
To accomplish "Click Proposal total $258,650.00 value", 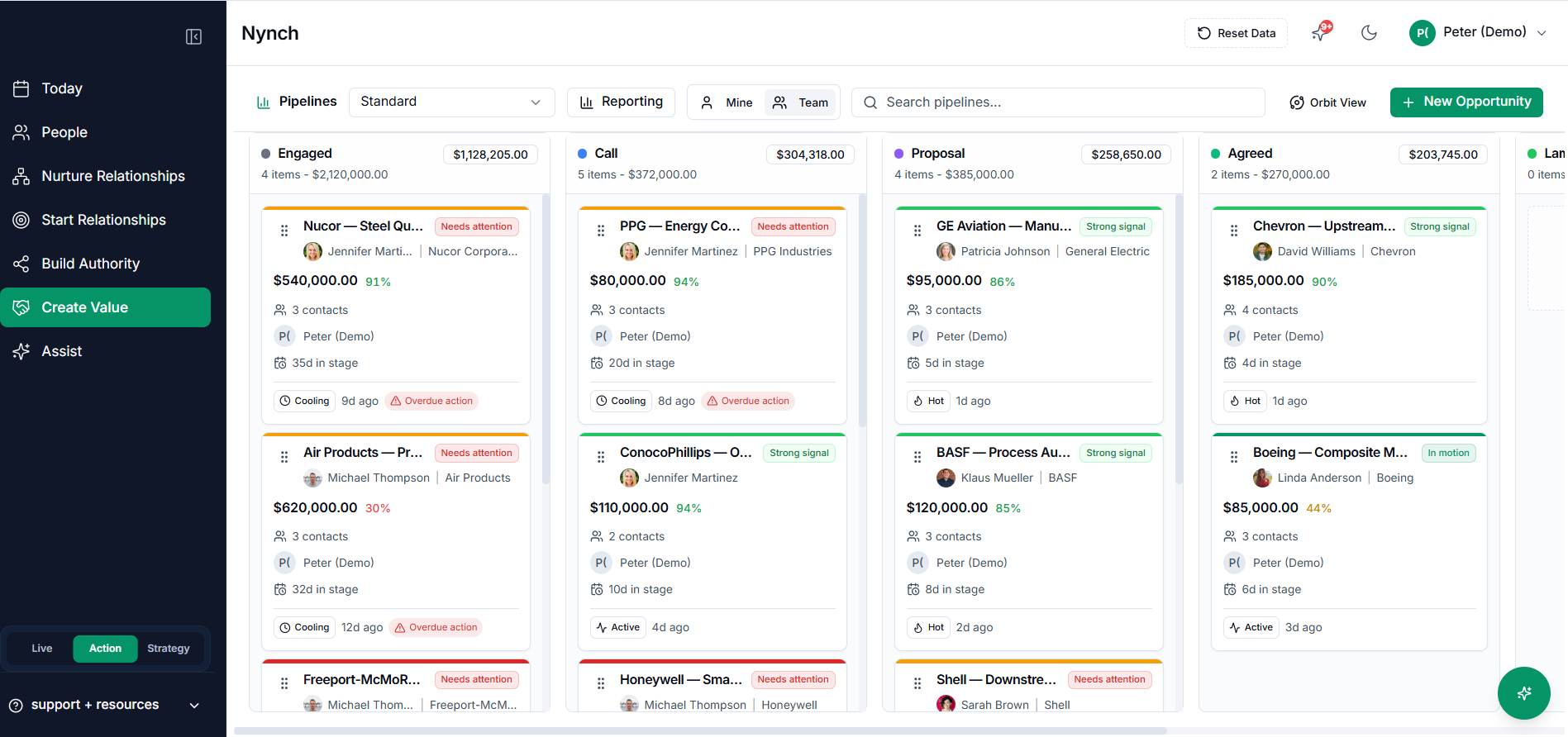I will 1126,155.
